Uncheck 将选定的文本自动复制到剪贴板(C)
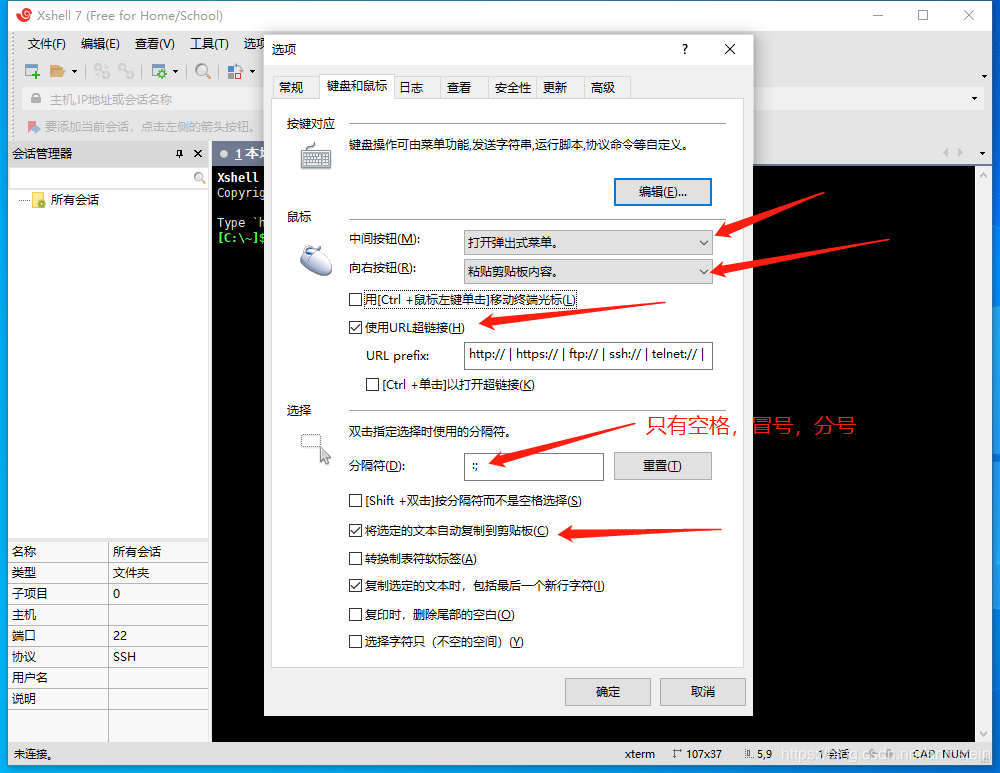Screen dimensions: 1000x773 [355, 530]
